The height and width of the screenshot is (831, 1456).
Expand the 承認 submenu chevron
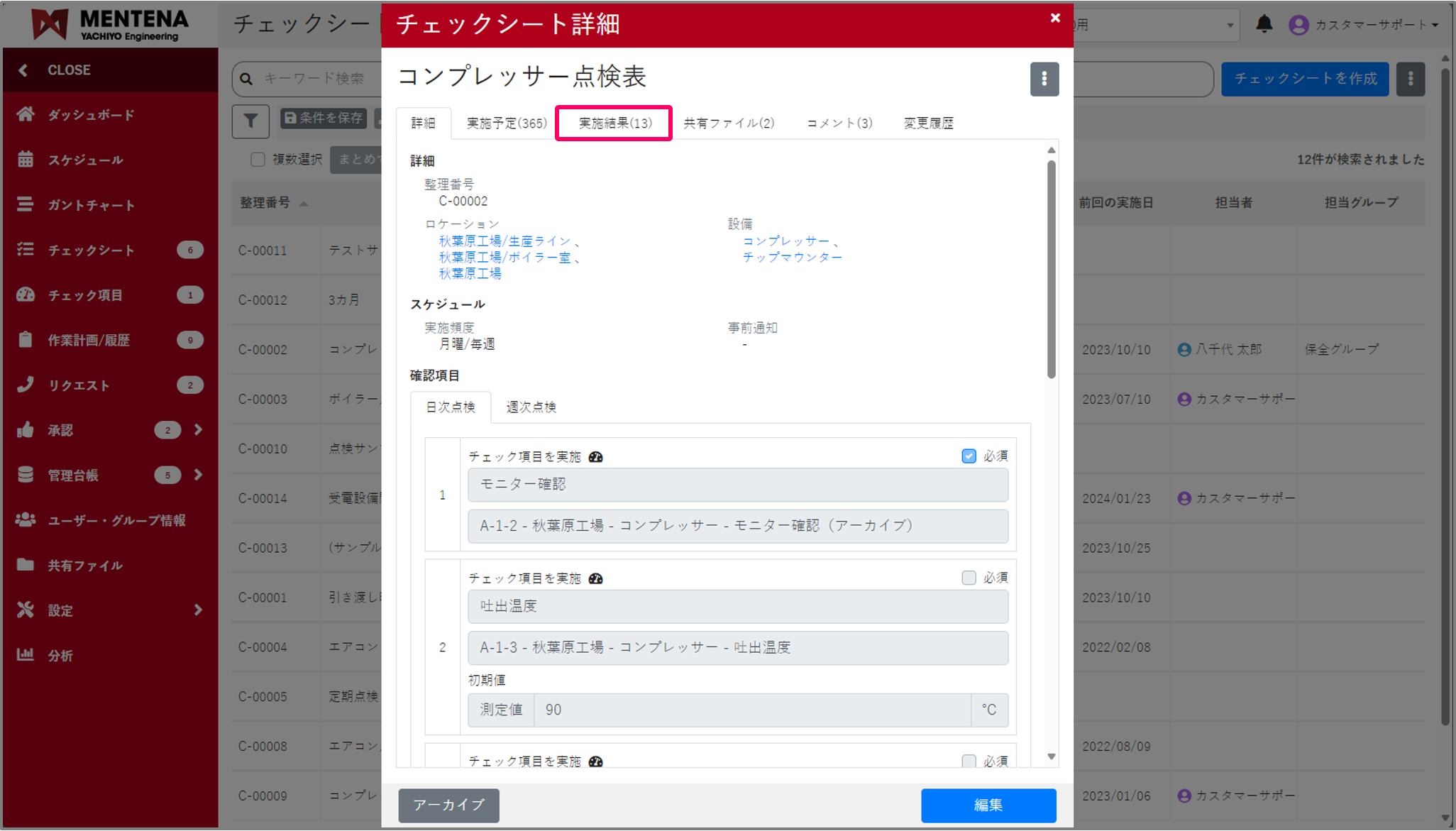point(199,429)
